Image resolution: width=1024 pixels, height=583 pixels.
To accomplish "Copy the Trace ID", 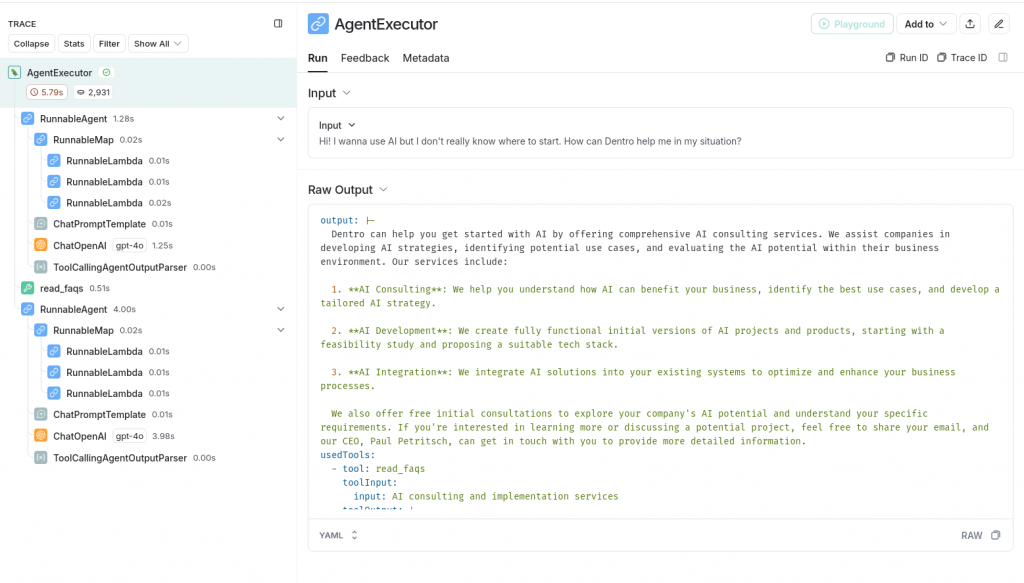I will 962,58.
